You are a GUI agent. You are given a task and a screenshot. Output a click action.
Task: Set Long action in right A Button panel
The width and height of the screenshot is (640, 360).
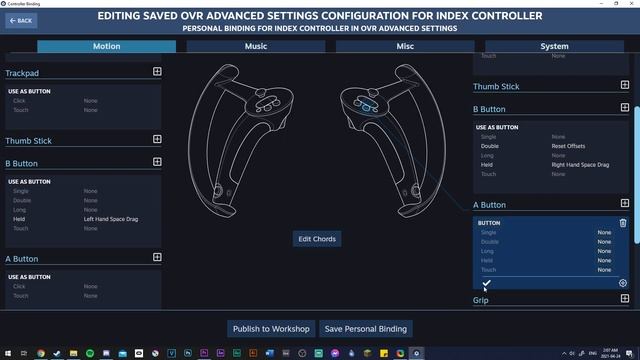pos(546,251)
